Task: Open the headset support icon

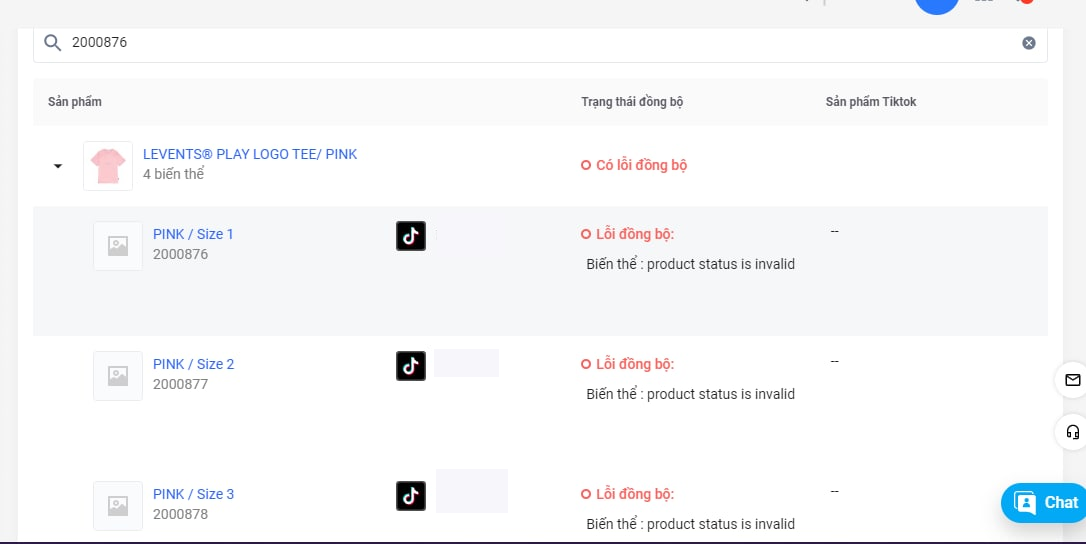Action: coord(1072,432)
